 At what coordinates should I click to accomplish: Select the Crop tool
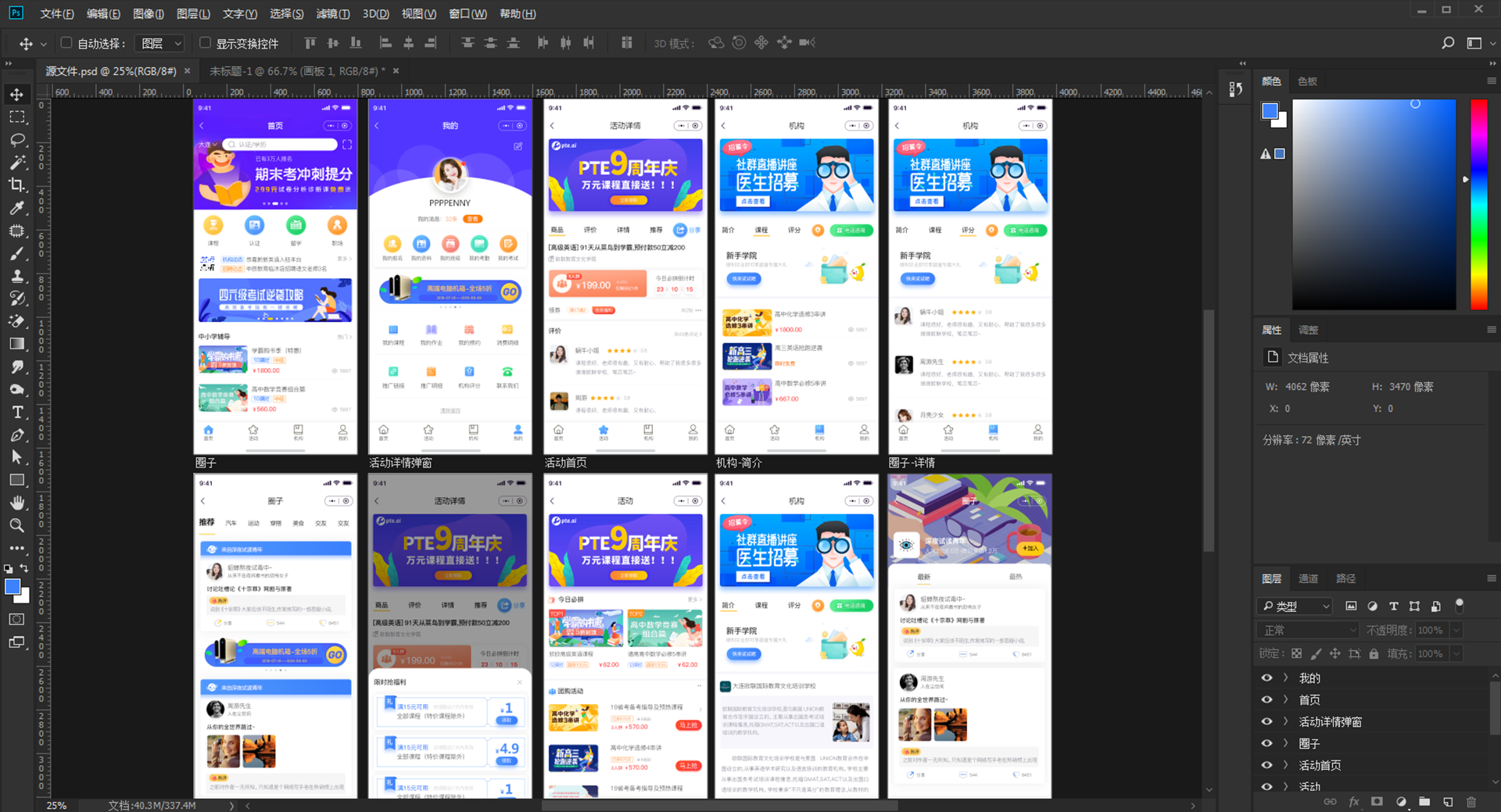(16, 185)
